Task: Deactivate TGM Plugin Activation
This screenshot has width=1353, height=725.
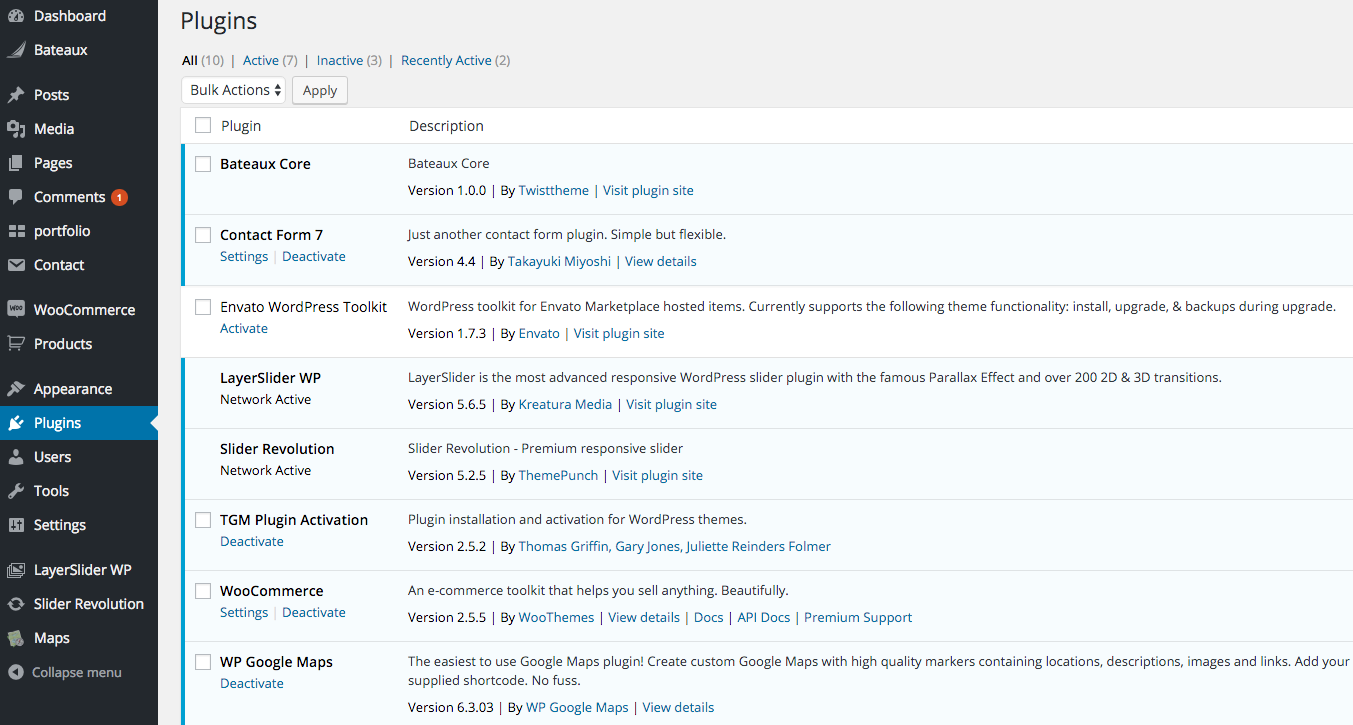Action: [252, 541]
